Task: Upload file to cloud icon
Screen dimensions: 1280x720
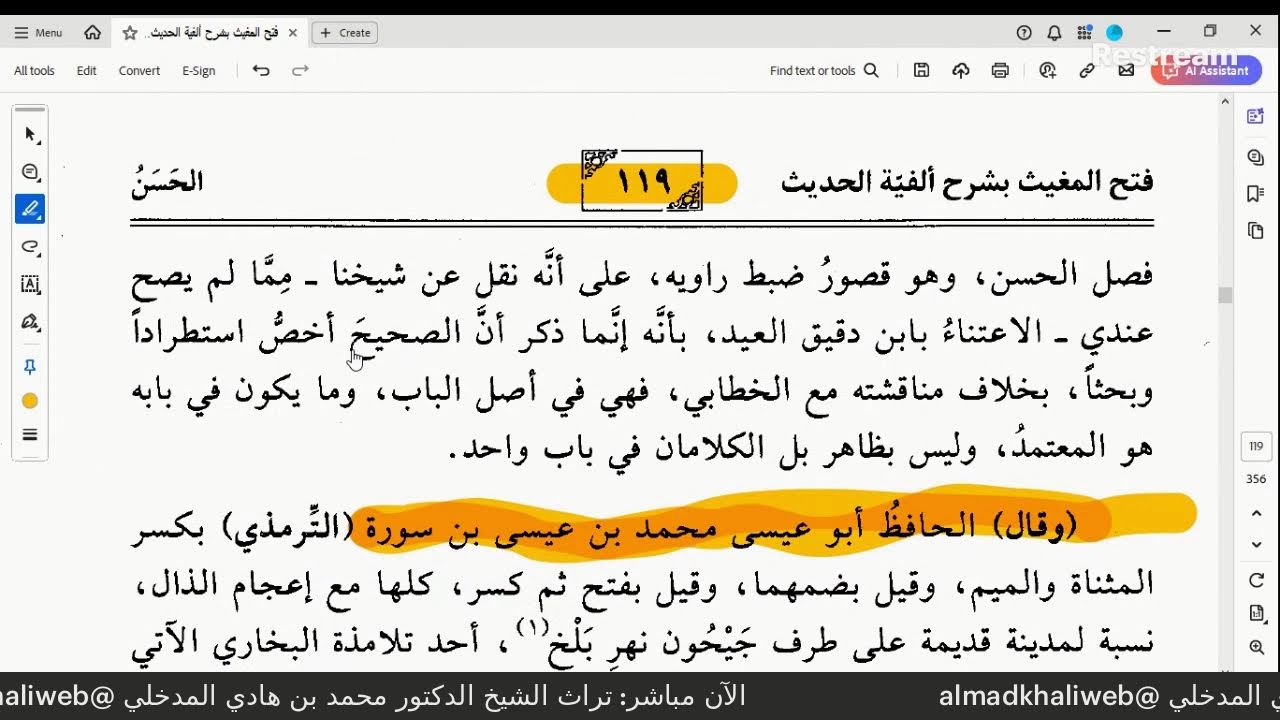Action: (961, 70)
